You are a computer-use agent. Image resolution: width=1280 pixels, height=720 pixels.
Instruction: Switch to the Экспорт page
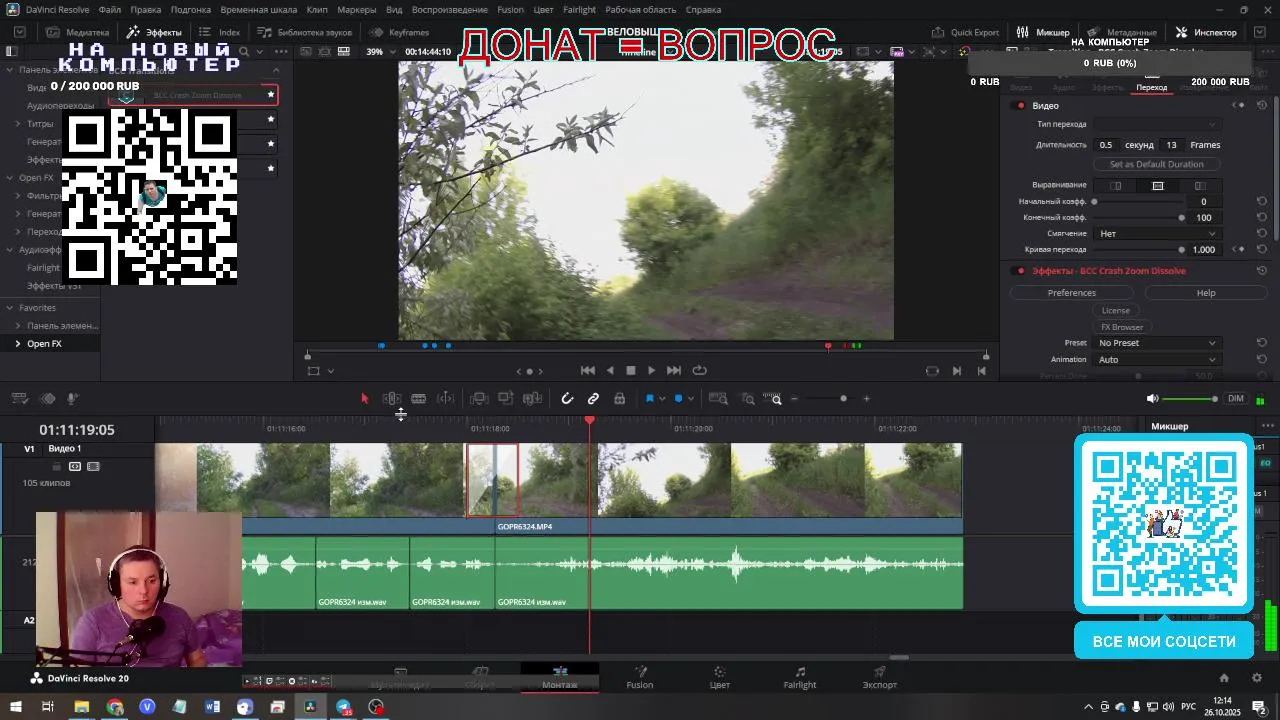(x=880, y=678)
